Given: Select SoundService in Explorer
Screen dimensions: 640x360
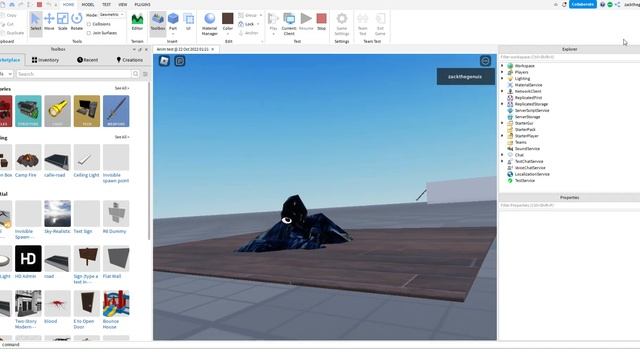Looking at the screenshot, I should pyautogui.click(x=527, y=149).
